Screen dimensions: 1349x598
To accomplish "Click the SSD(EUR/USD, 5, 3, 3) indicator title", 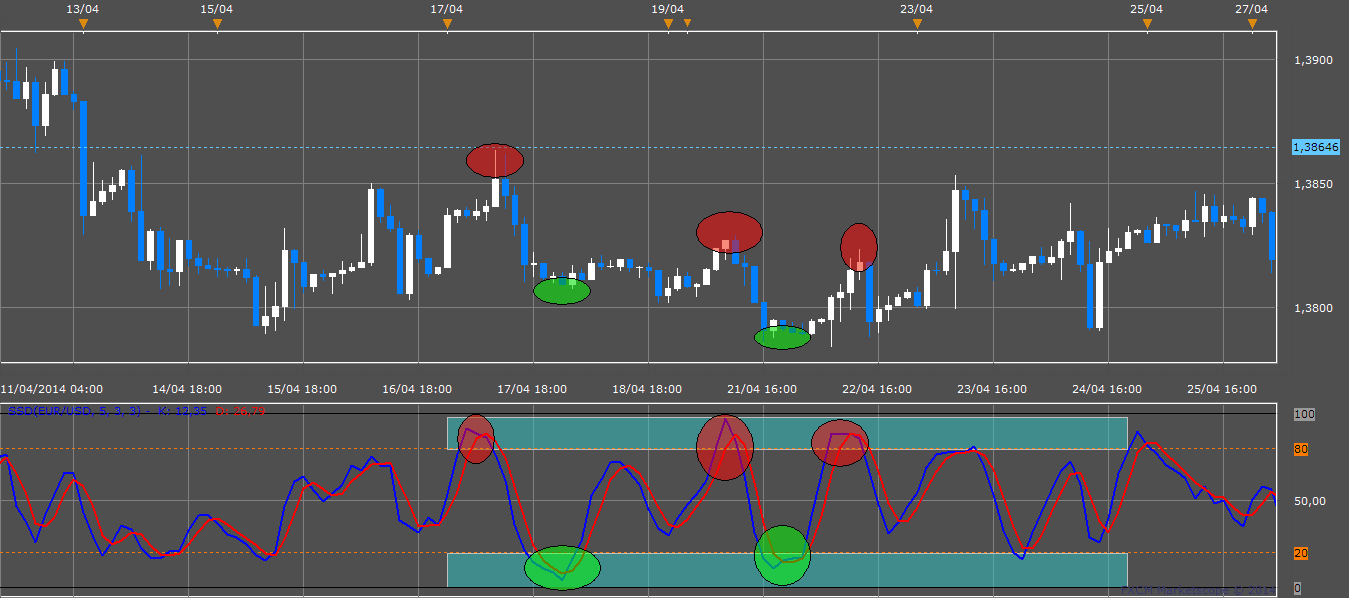I will (x=76, y=410).
